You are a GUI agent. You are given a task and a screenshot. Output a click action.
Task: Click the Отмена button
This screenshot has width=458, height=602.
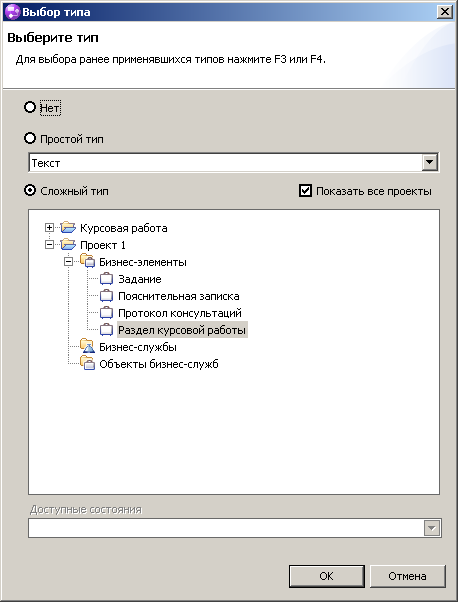click(x=407, y=576)
